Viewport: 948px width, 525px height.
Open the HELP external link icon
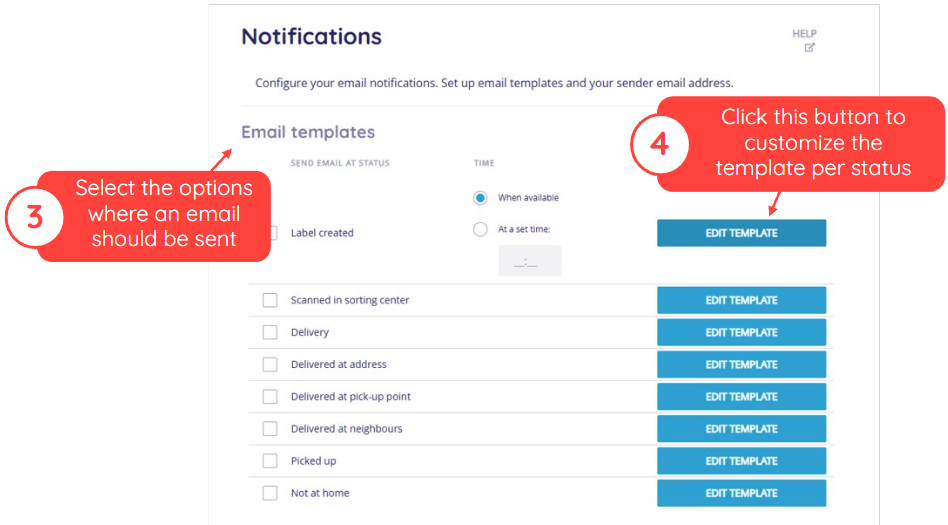(x=809, y=47)
